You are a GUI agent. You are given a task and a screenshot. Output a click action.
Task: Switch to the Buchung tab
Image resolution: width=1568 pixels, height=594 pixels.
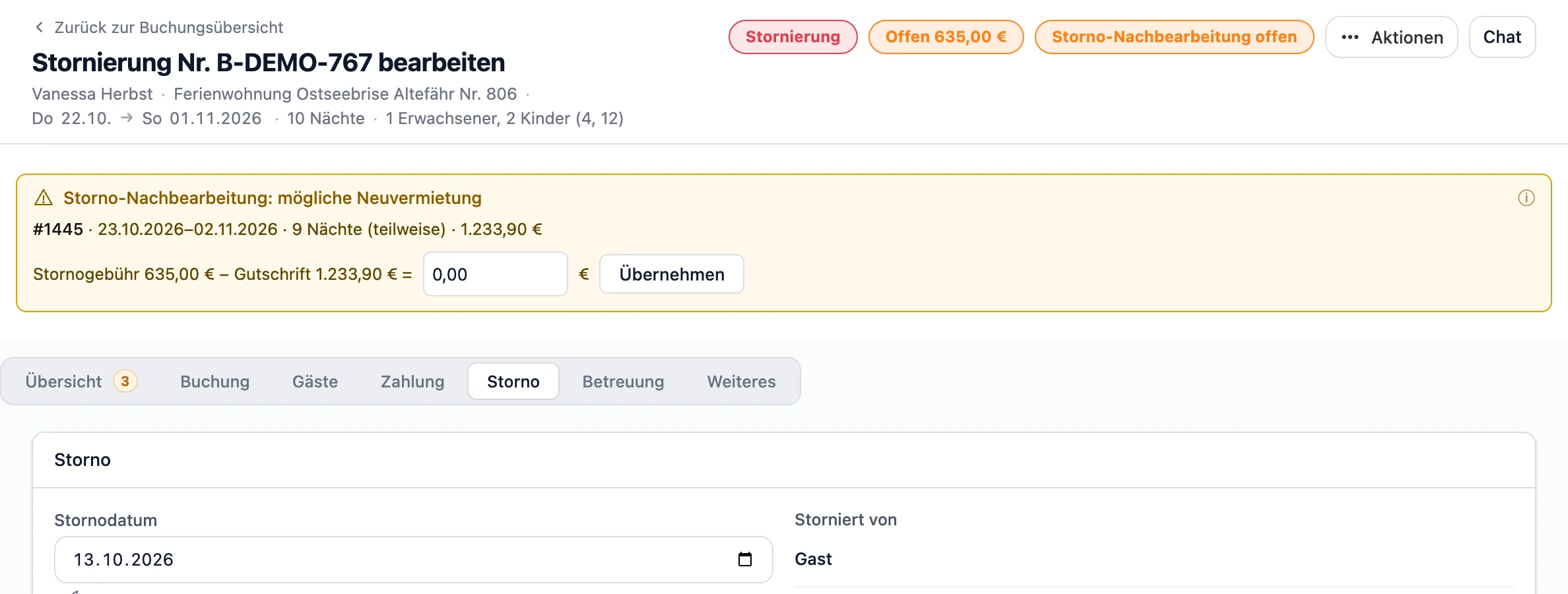[x=214, y=381]
